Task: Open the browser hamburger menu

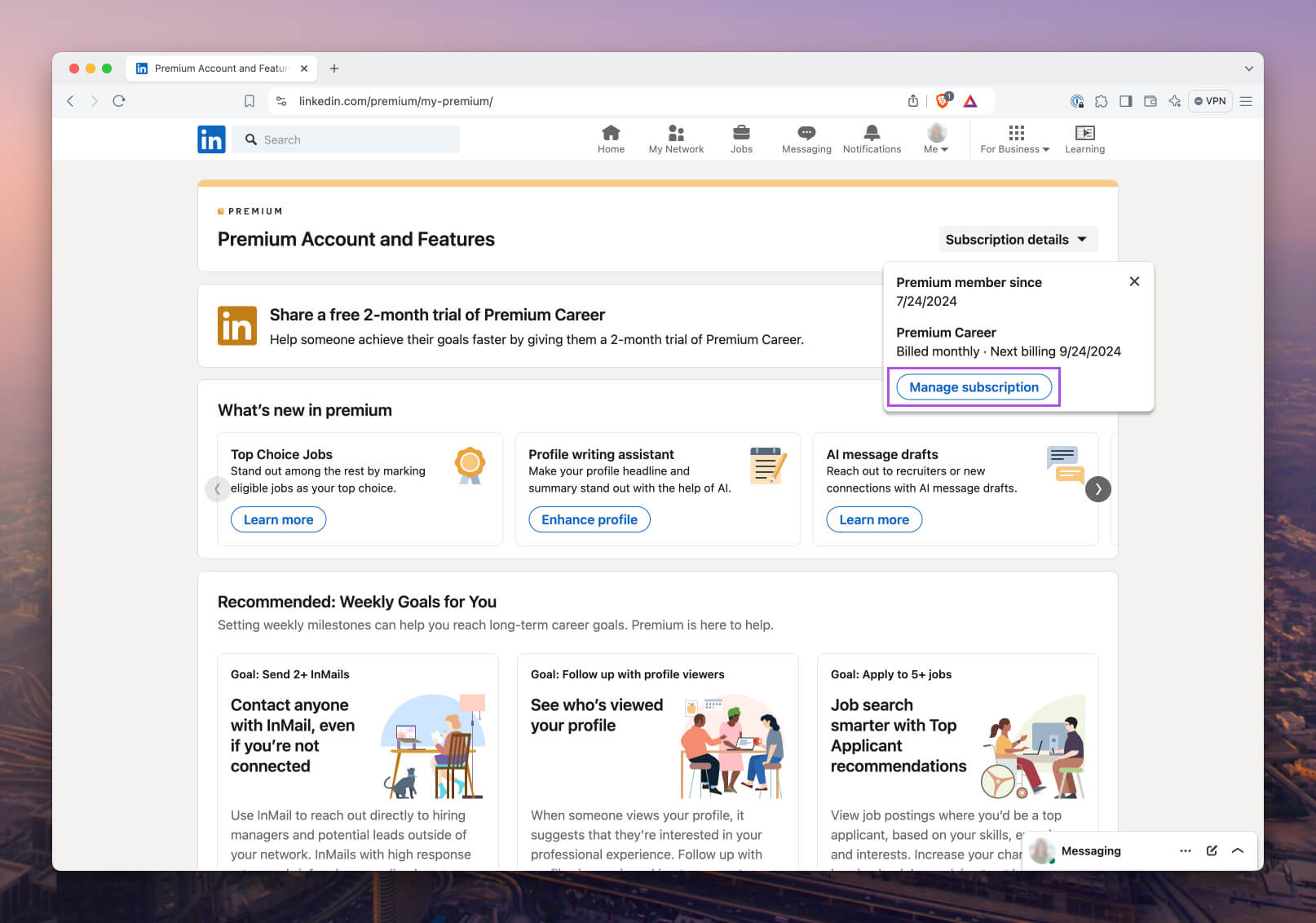Action: coord(1246,101)
